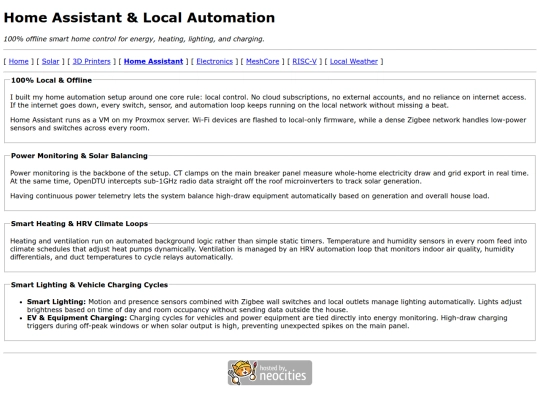Viewport: 540px width, 405px height.
Task: Click the 'Smart Lighting & Vehicle Charging Cycles' heading
Action: point(89,285)
